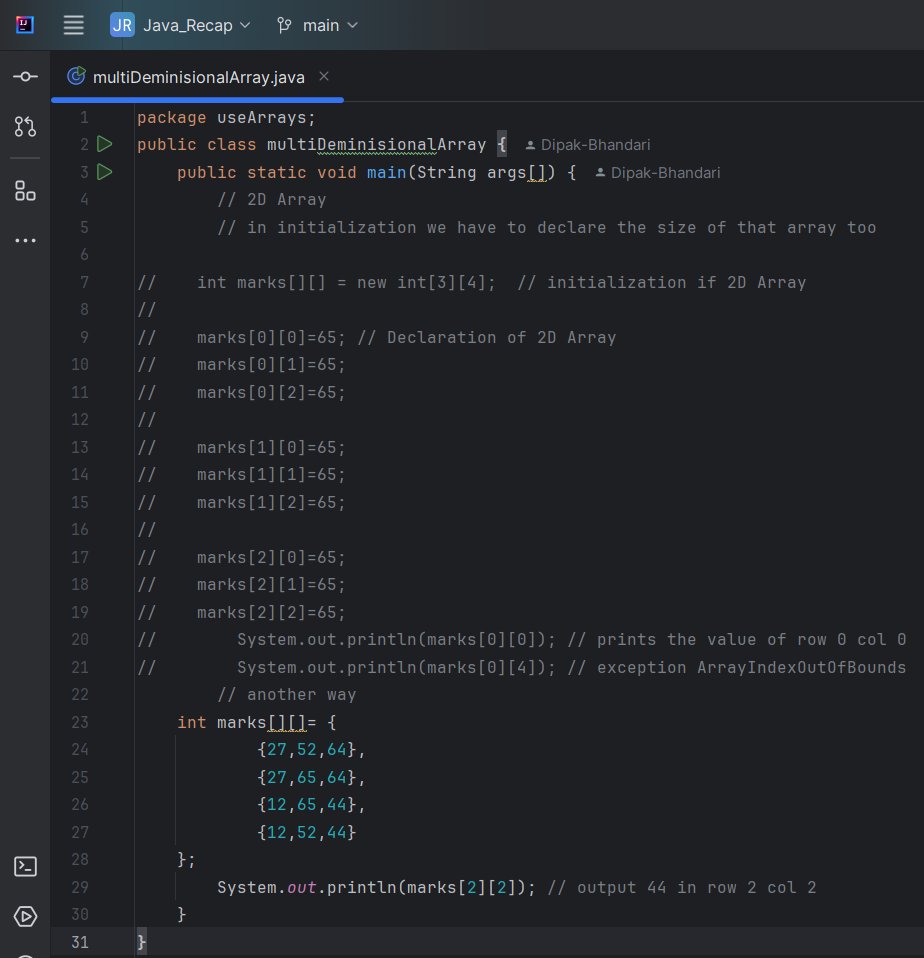
Task: Open the Terminal tool window
Action: tap(24, 868)
